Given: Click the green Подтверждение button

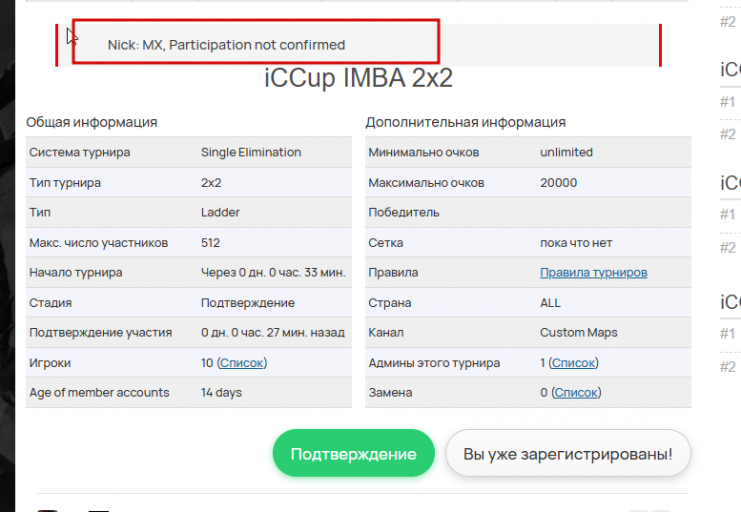Looking at the screenshot, I should [x=353, y=454].
